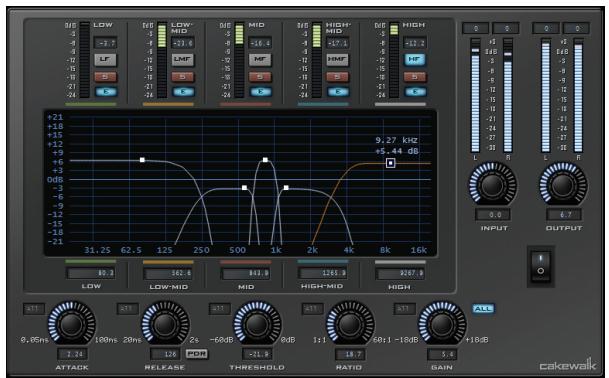Toggle the PDR button beside Release
Image resolution: width=609 pixels, height=378 pixels.
pyautogui.click(x=197, y=354)
